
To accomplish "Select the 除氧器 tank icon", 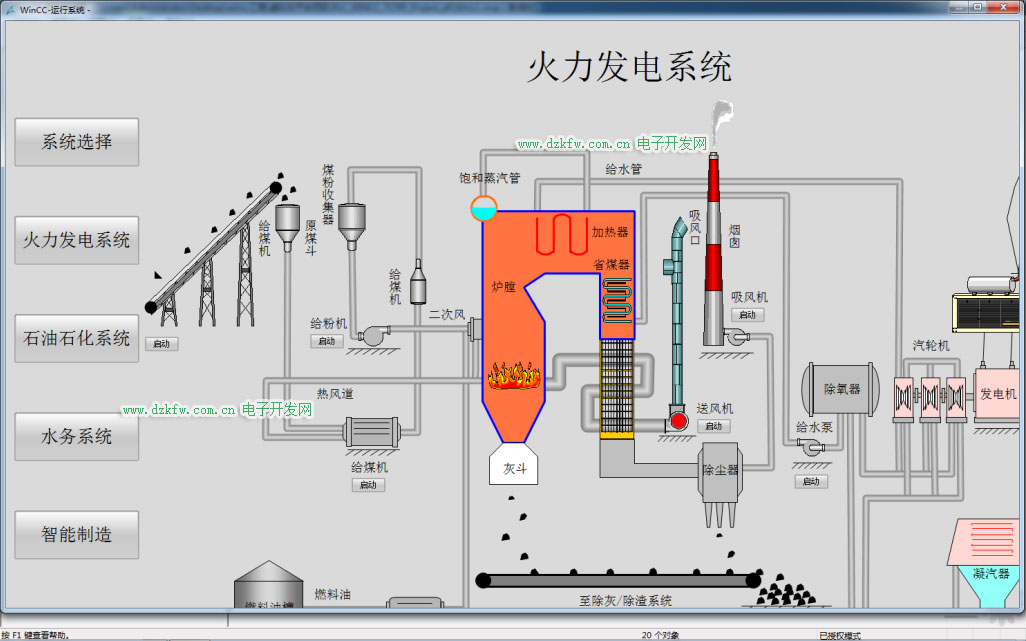I will coord(841,389).
